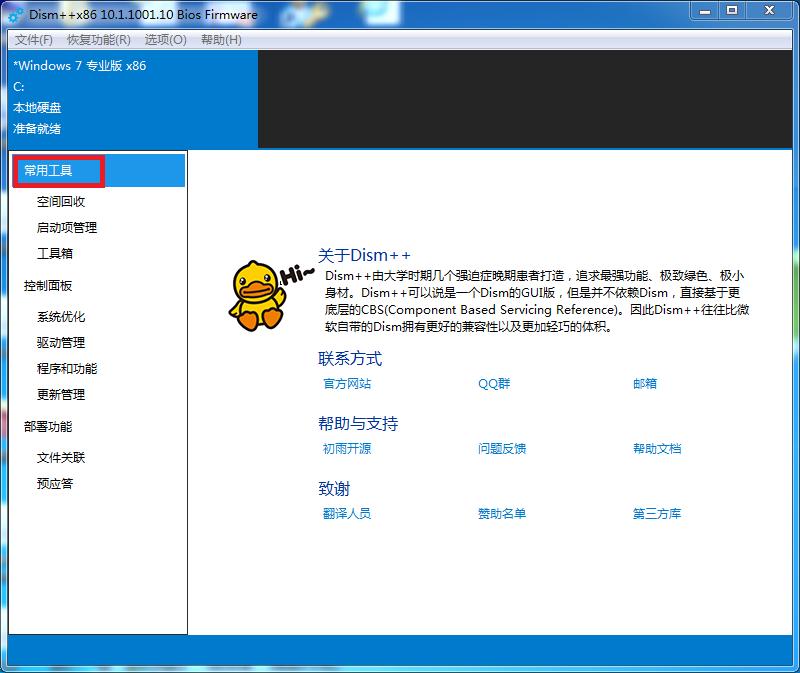Open 更新管理 in the sidebar
The height and width of the screenshot is (673, 800).
62,394
